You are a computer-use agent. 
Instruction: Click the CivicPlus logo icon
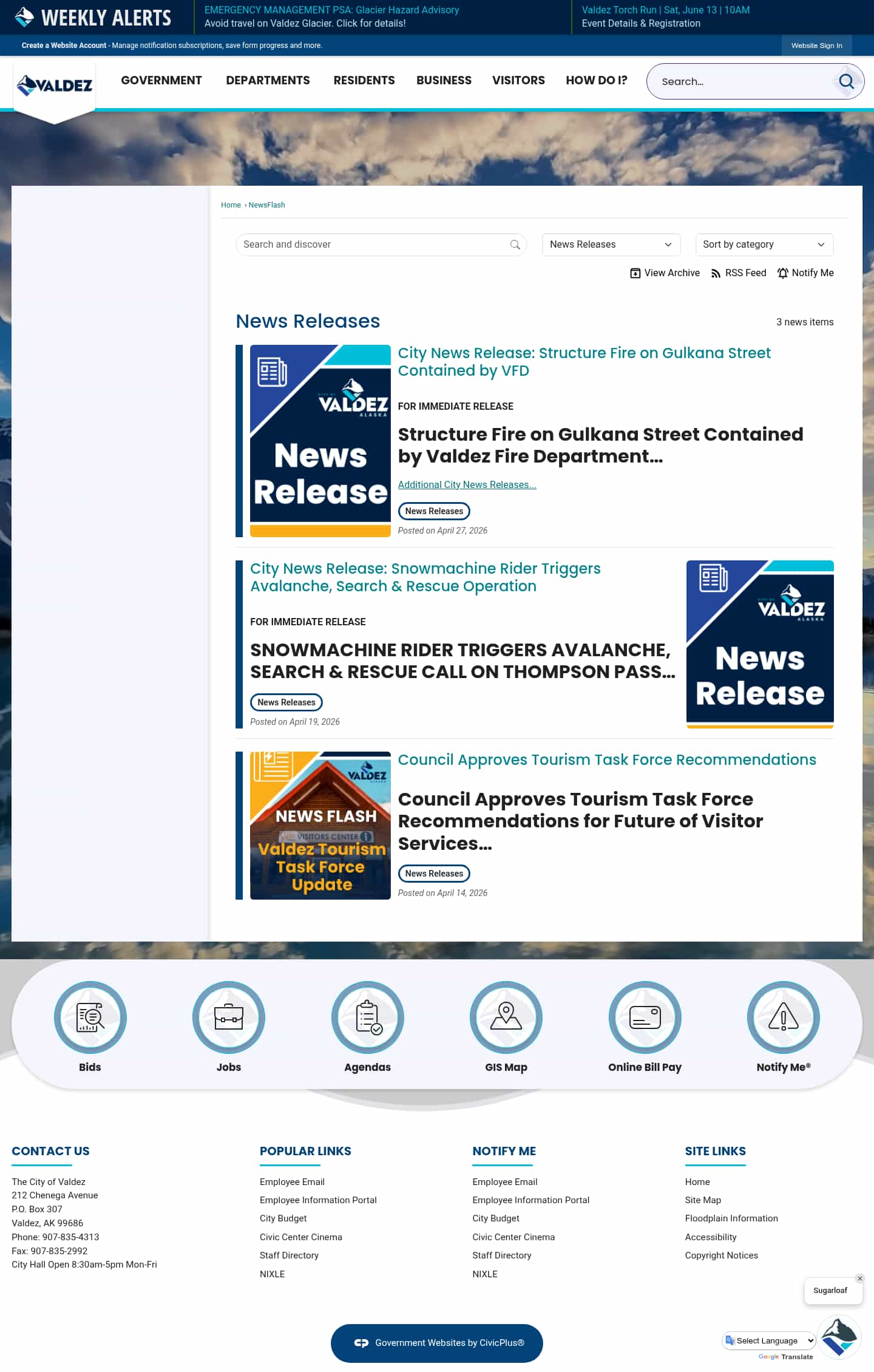coord(361,1343)
